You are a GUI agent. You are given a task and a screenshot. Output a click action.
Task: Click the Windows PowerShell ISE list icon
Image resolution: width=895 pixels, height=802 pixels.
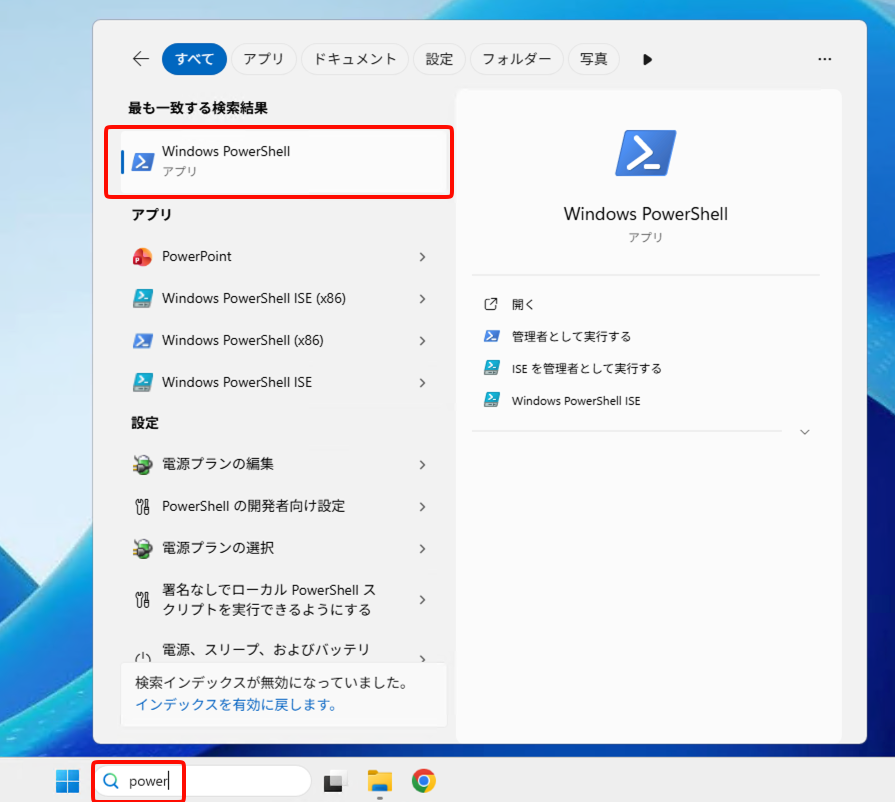[x=142, y=382]
